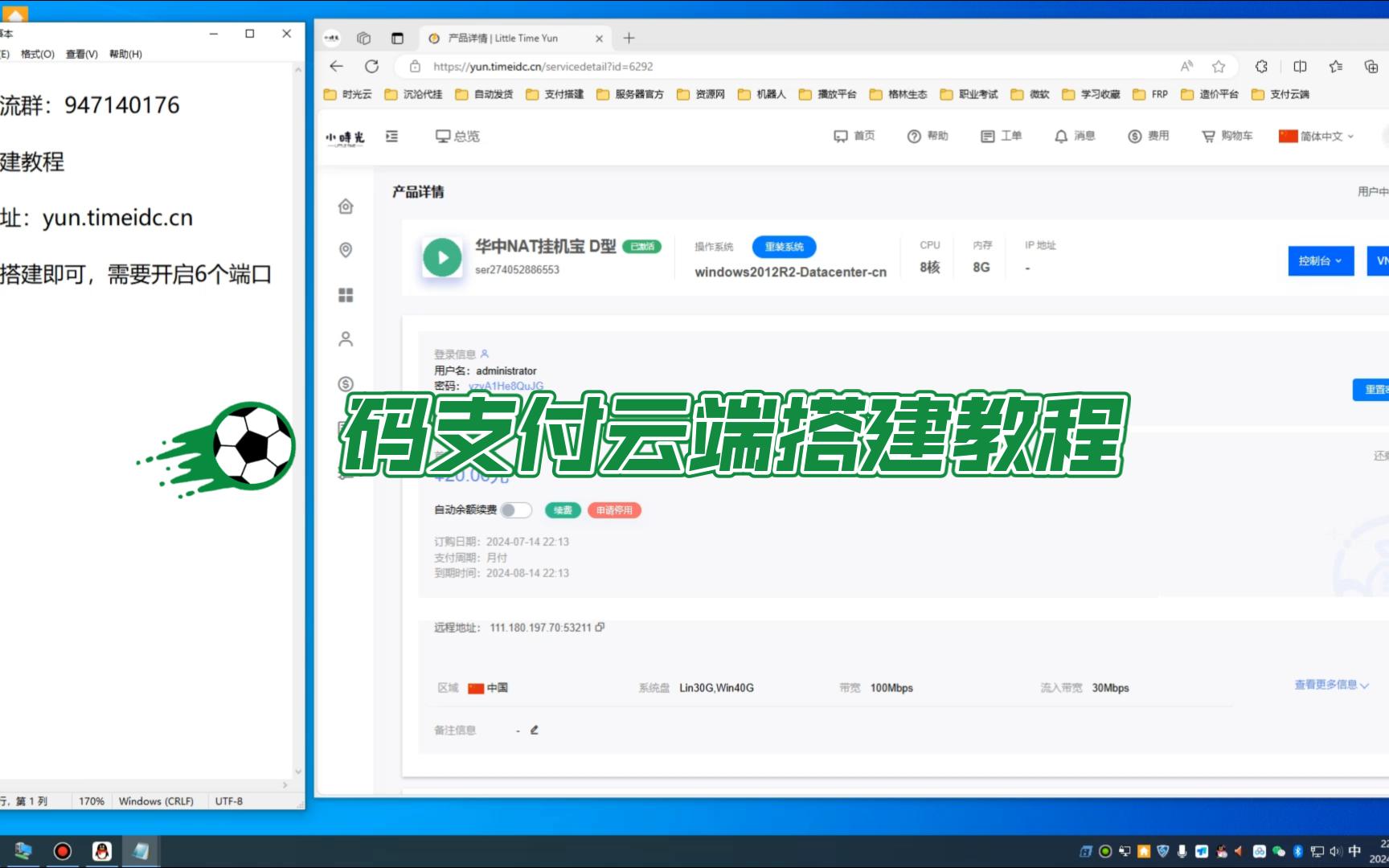Image resolution: width=1389 pixels, height=868 pixels.
Task: Open Notepad 帮助(H) menu
Action: click(125, 54)
